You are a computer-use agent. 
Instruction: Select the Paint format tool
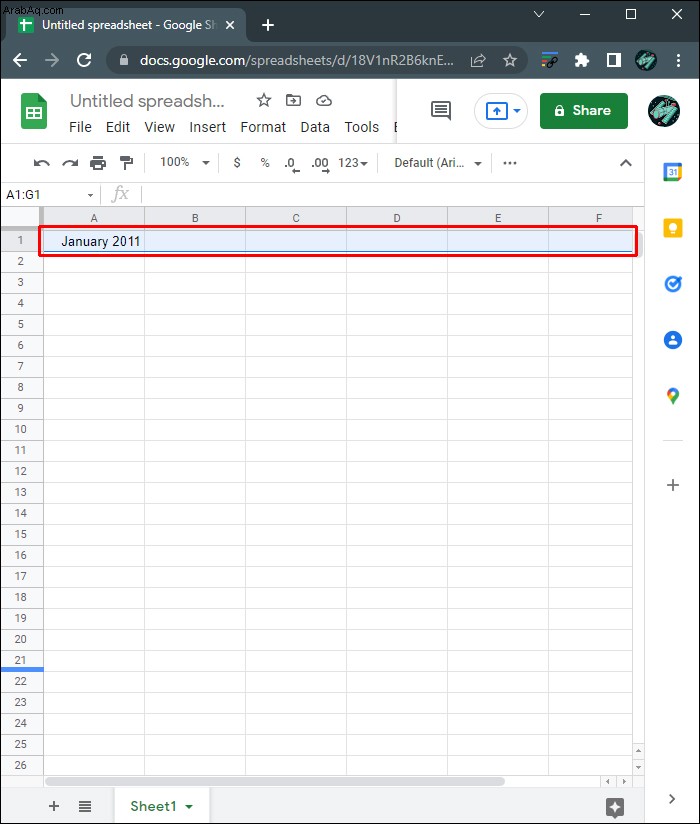coord(126,163)
